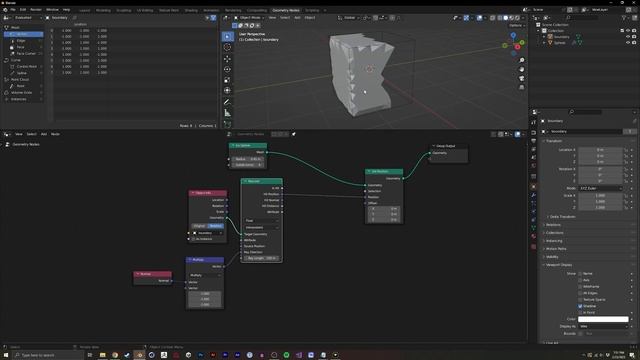Image resolution: width=640 pixels, height=360 pixels.
Task: Click the Windows Start button
Action: pos(6,355)
